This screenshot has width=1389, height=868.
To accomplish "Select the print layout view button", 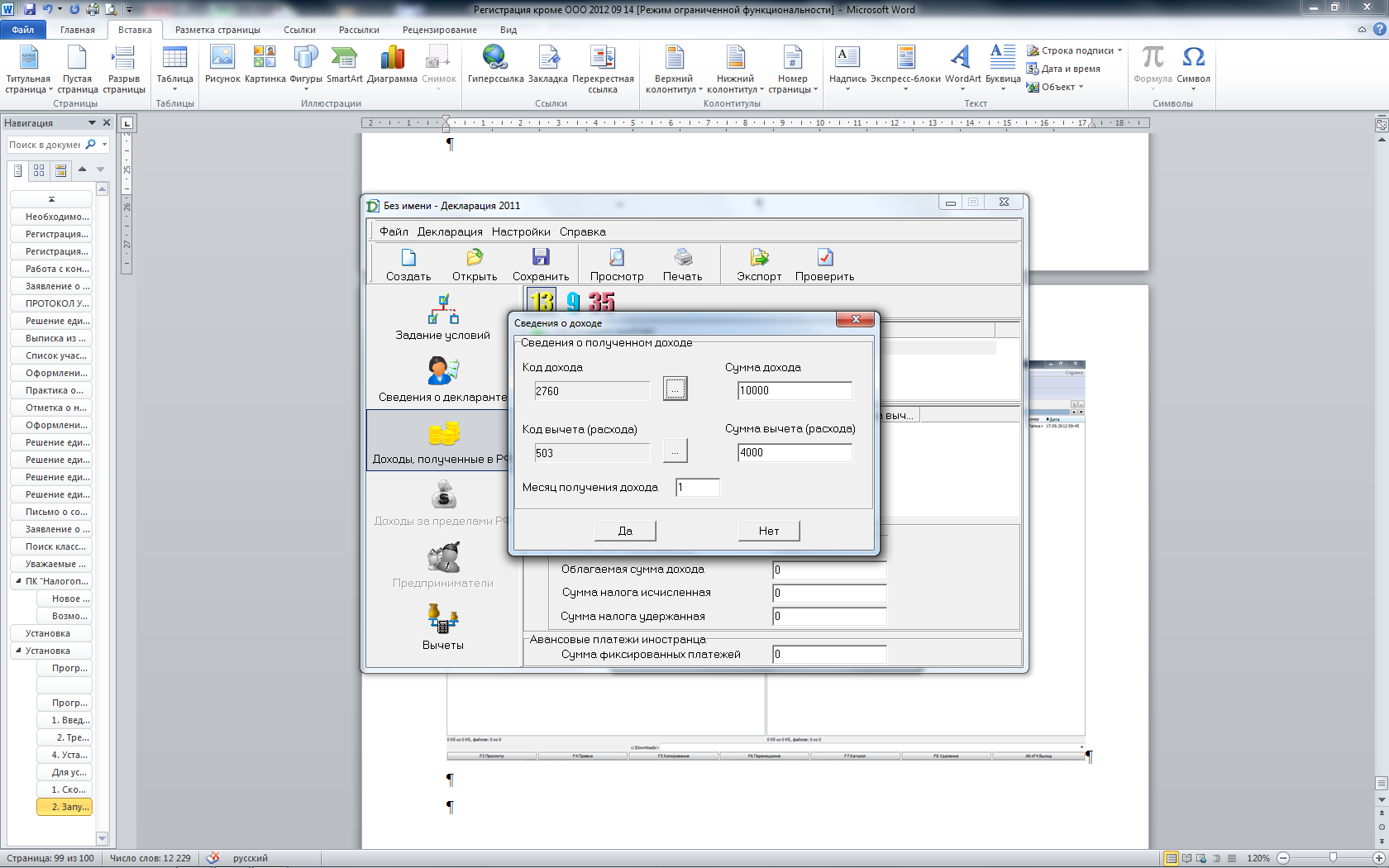I will pyautogui.click(x=1171, y=858).
